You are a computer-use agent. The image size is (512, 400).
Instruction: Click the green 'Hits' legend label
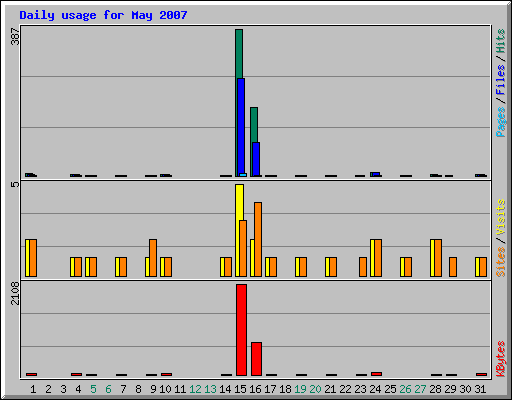[500, 41]
